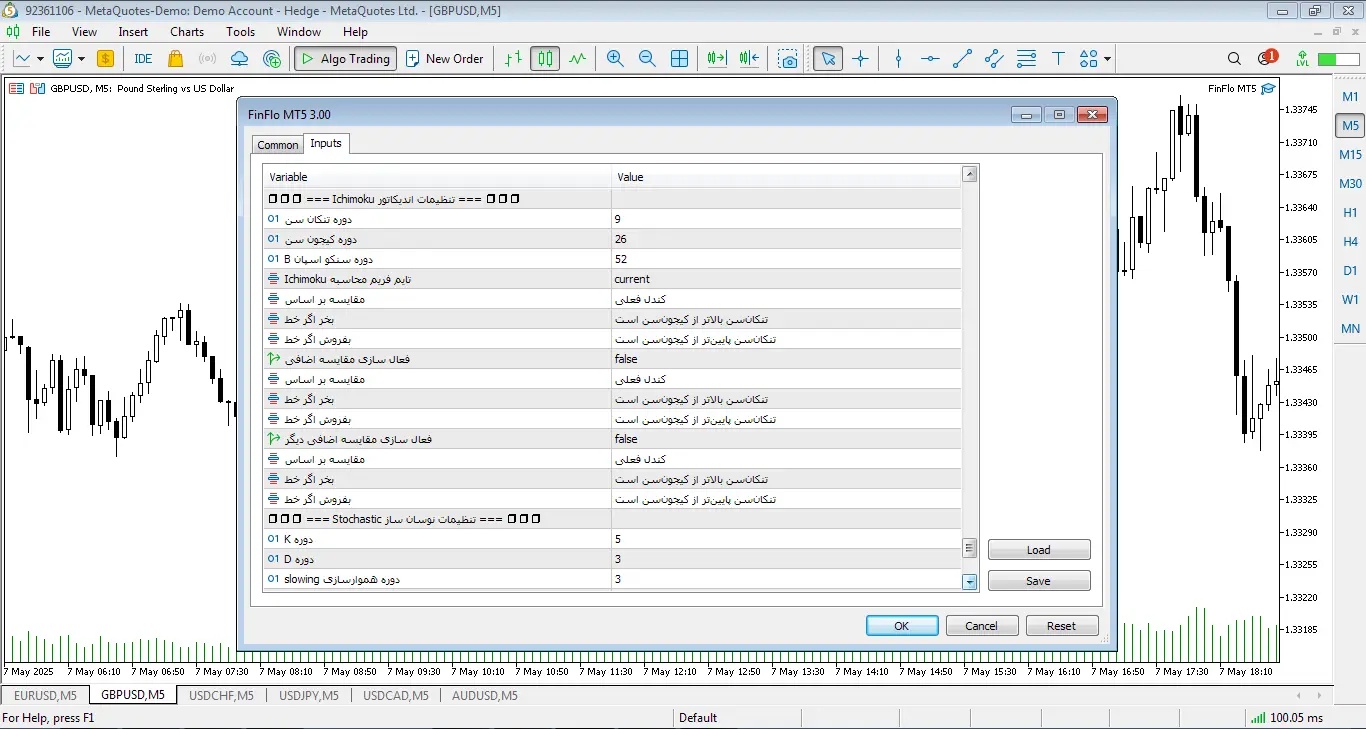Click the scroll chart to end icon

[x=716, y=59]
